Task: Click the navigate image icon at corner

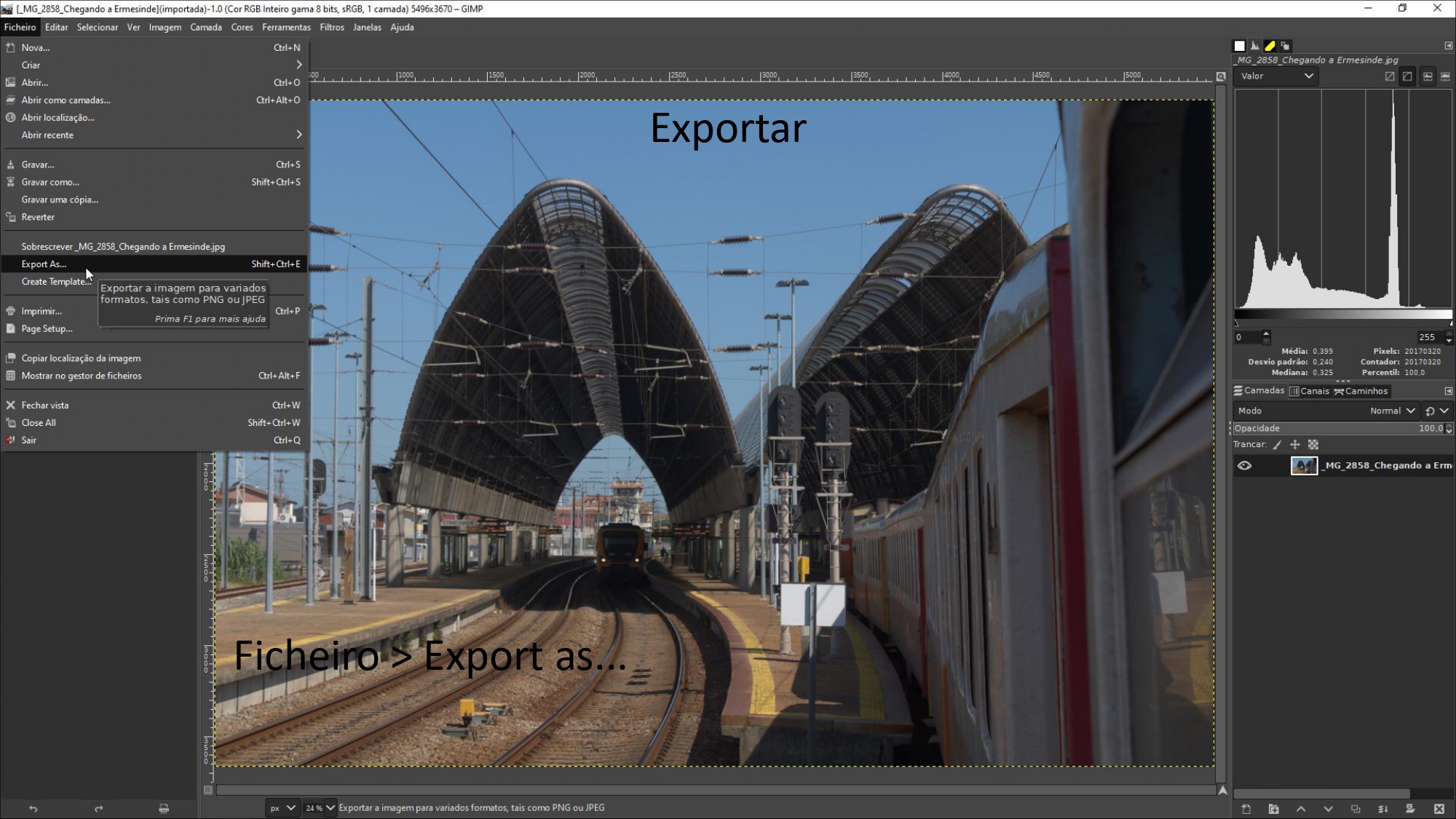Action: (x=1222, y=790)
